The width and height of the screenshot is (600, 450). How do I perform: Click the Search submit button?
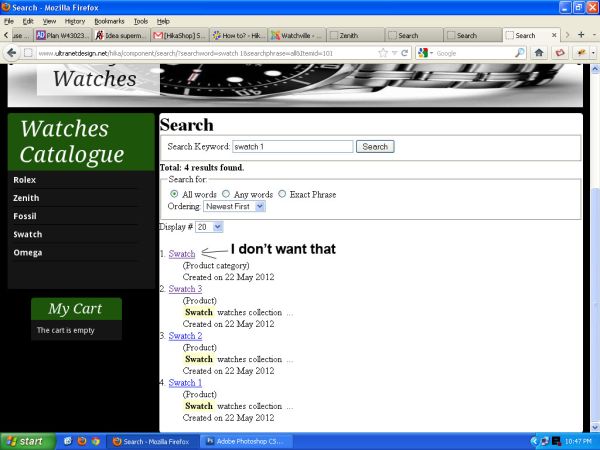click(x=375, y=147)
